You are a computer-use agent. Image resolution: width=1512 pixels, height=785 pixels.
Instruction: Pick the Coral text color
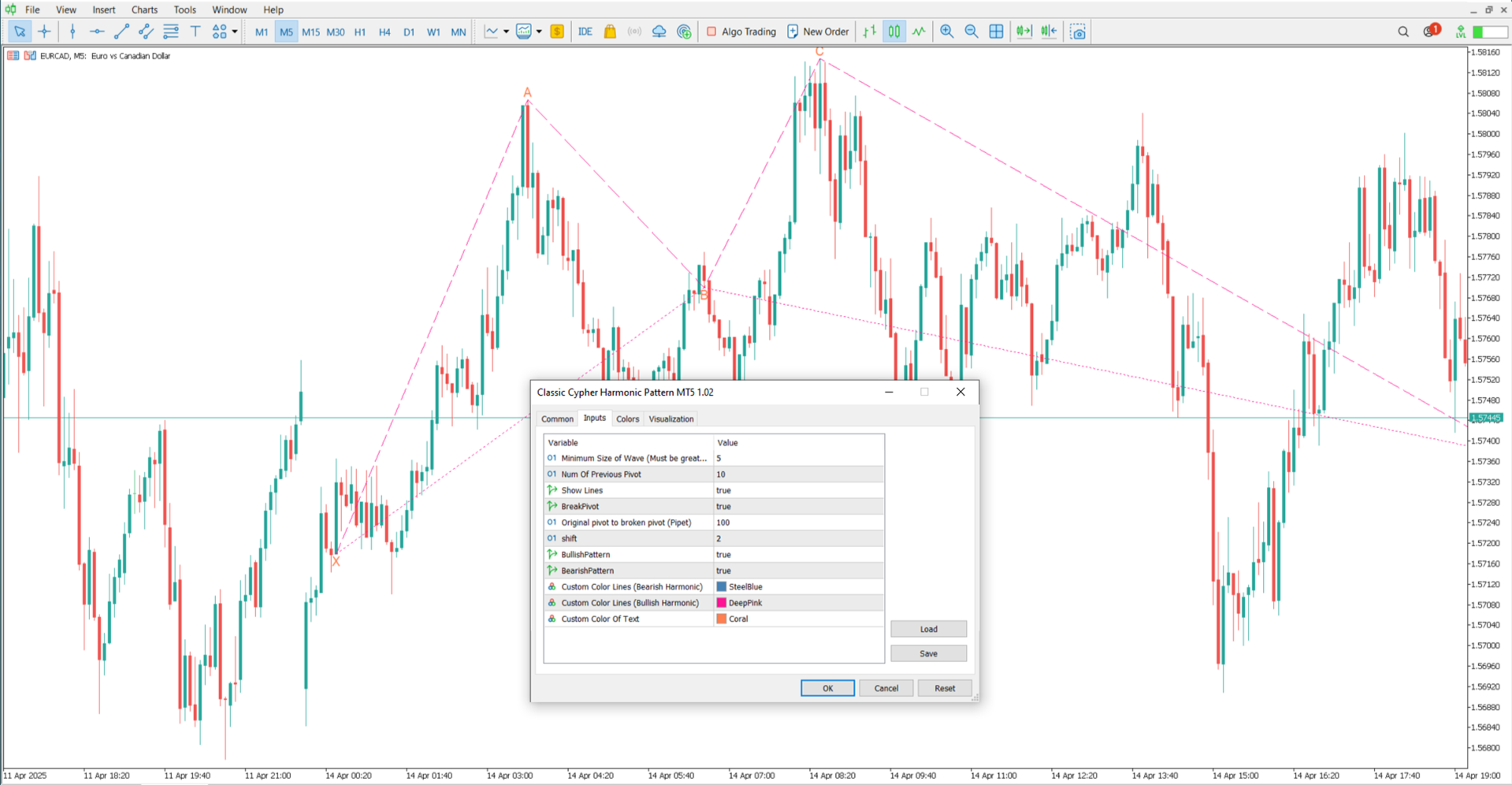pos(799,619)
